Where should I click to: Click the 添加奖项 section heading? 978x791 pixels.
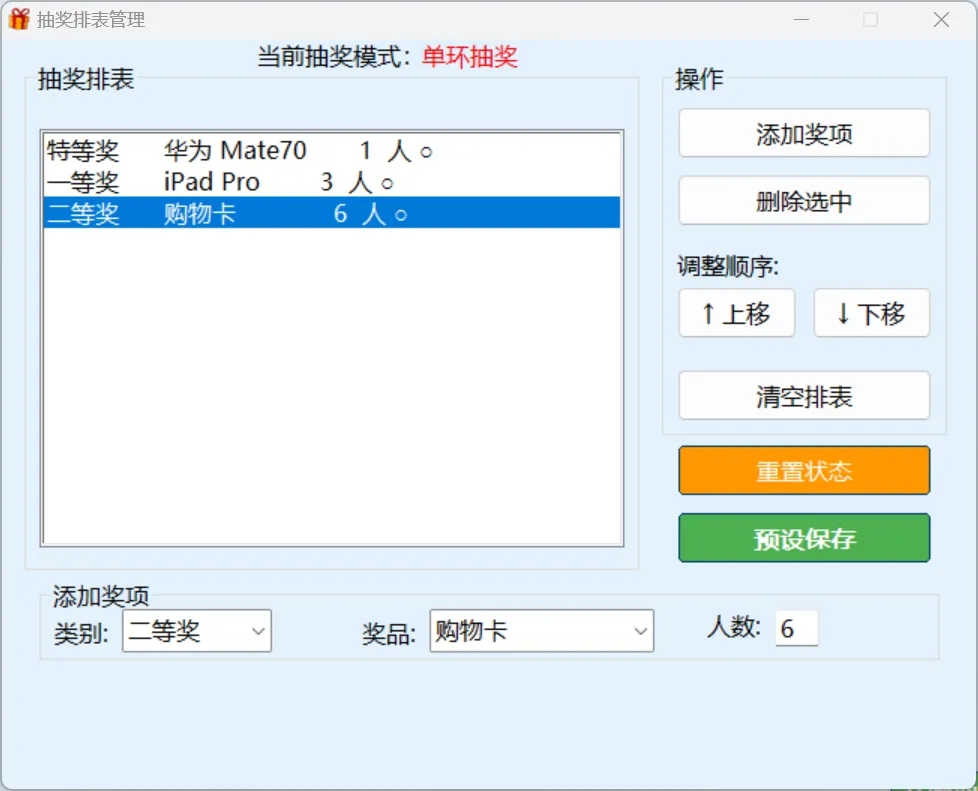[98, 595]
